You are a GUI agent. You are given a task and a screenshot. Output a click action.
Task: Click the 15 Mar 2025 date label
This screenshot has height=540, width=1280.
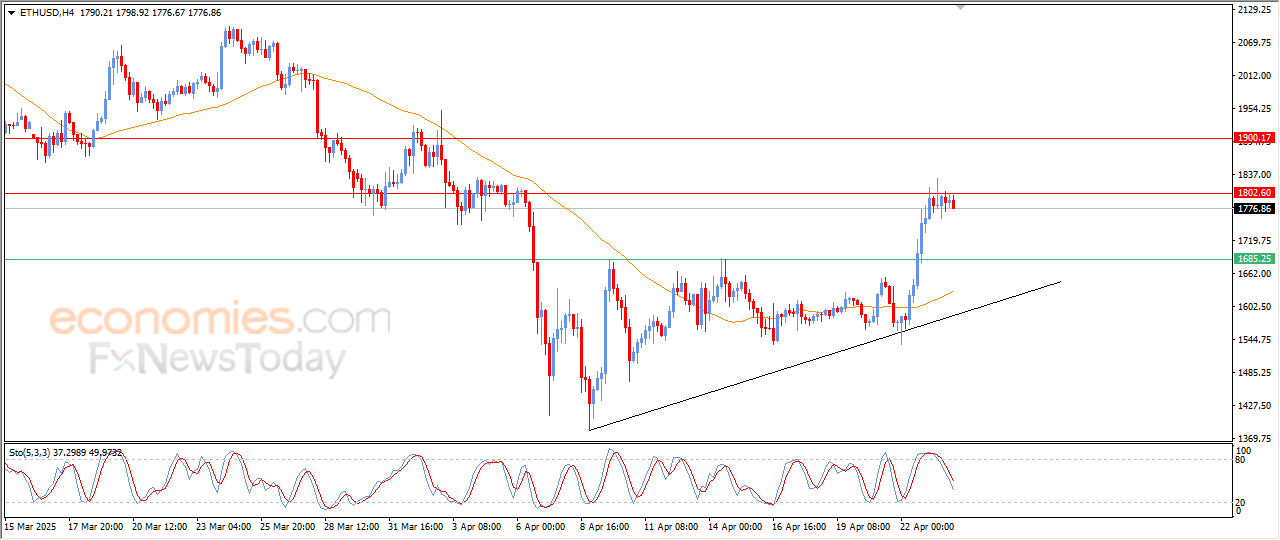30,525
